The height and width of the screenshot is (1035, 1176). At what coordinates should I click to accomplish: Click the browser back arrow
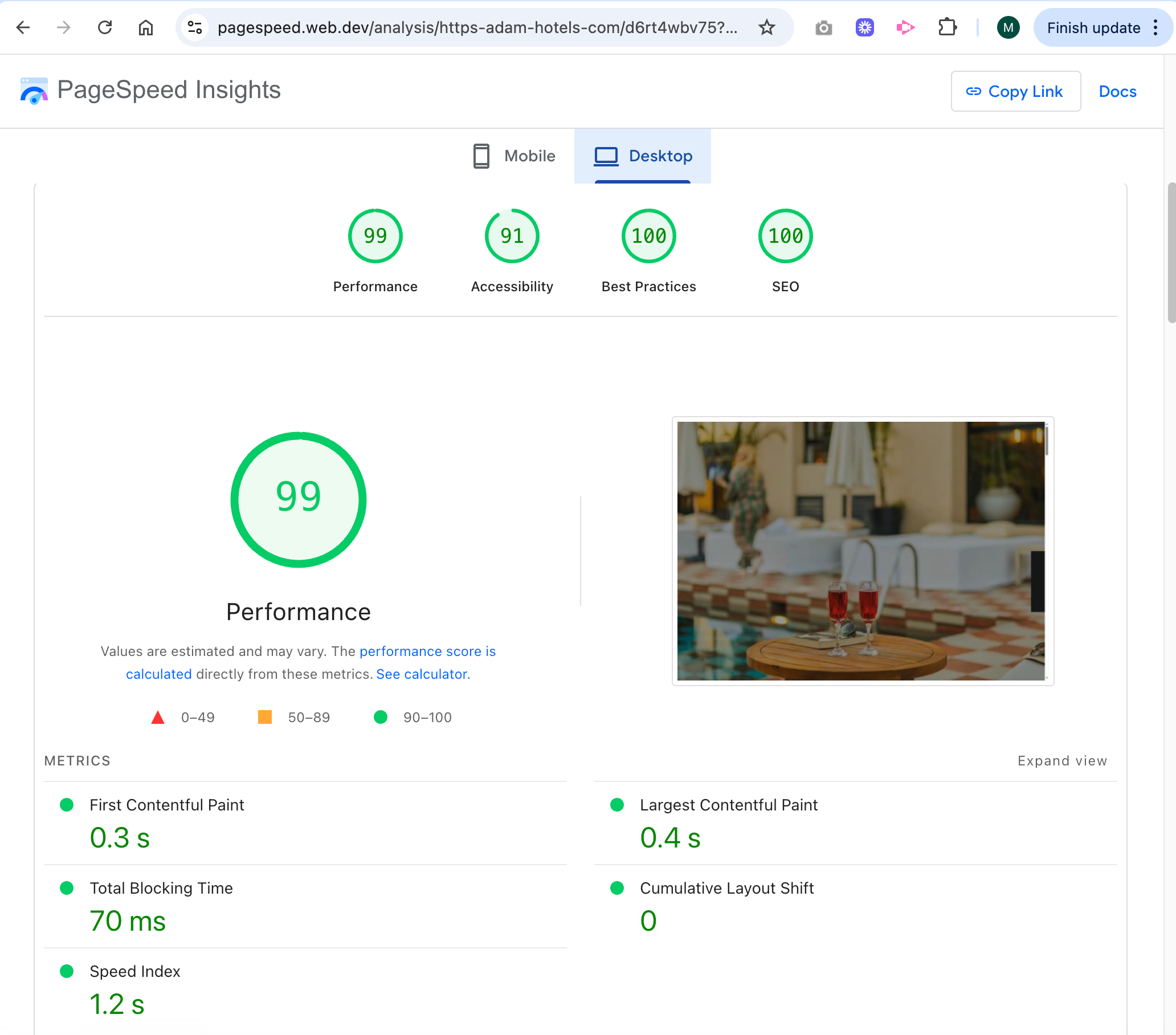(23, 27)
